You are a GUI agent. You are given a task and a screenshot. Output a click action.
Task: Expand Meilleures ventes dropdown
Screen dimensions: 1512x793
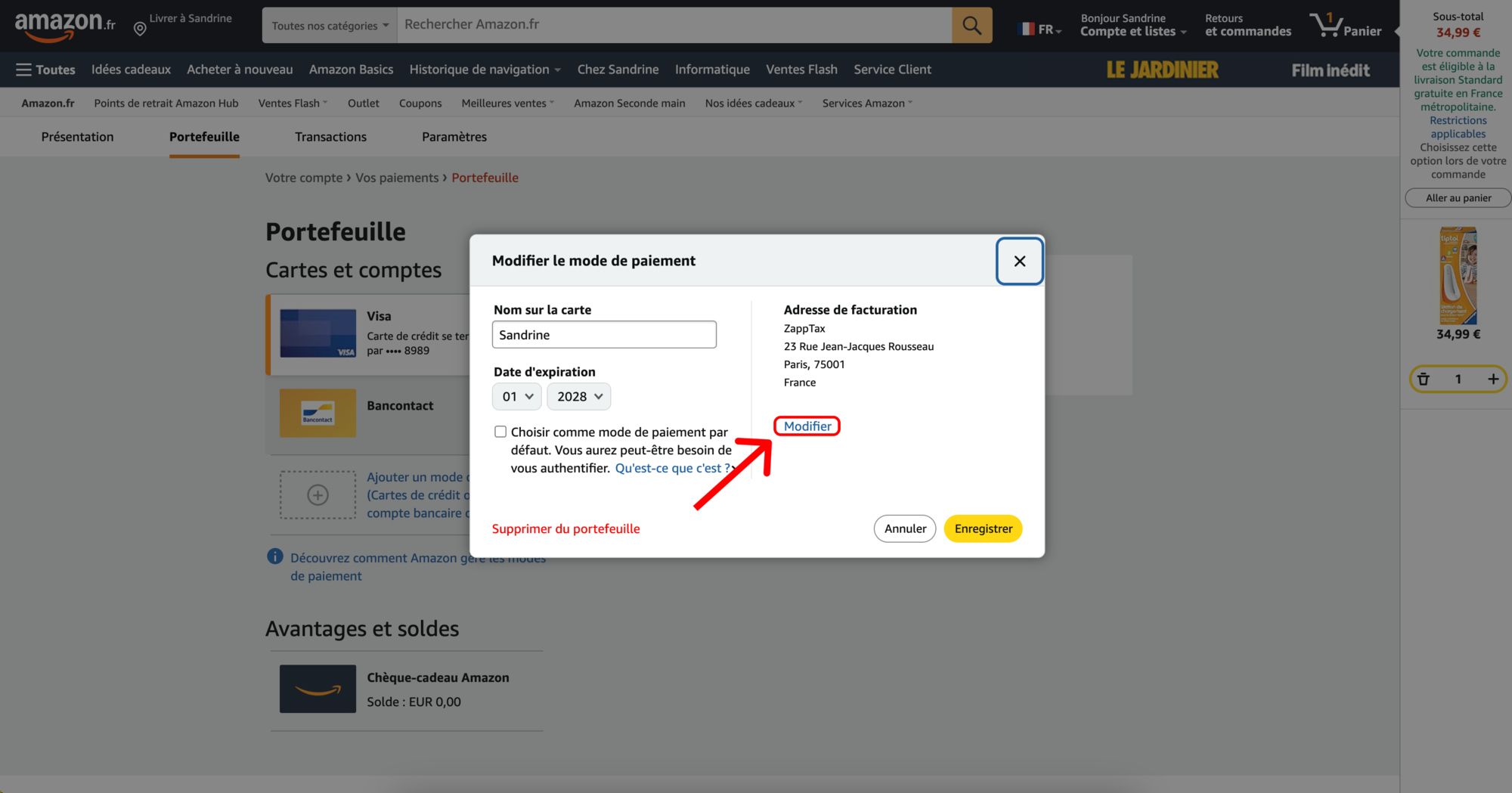(507, 103)
